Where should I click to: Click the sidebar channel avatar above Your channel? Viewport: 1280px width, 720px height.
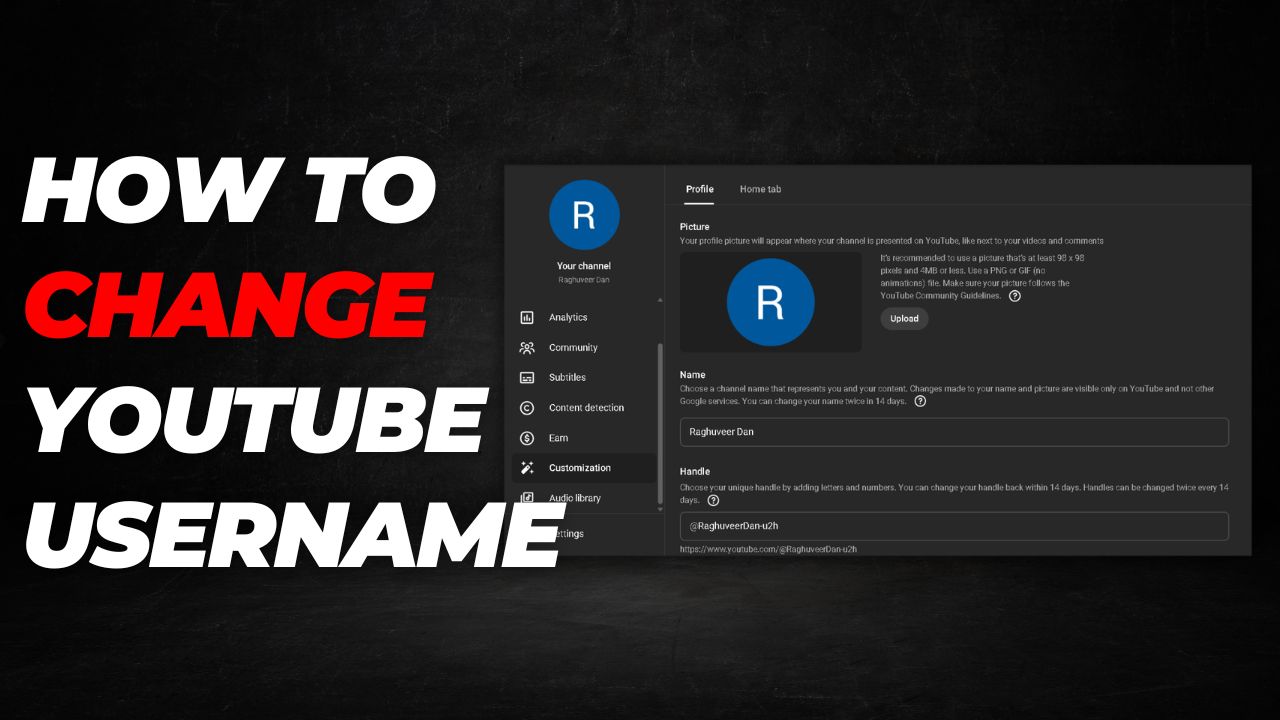(585, 215)
